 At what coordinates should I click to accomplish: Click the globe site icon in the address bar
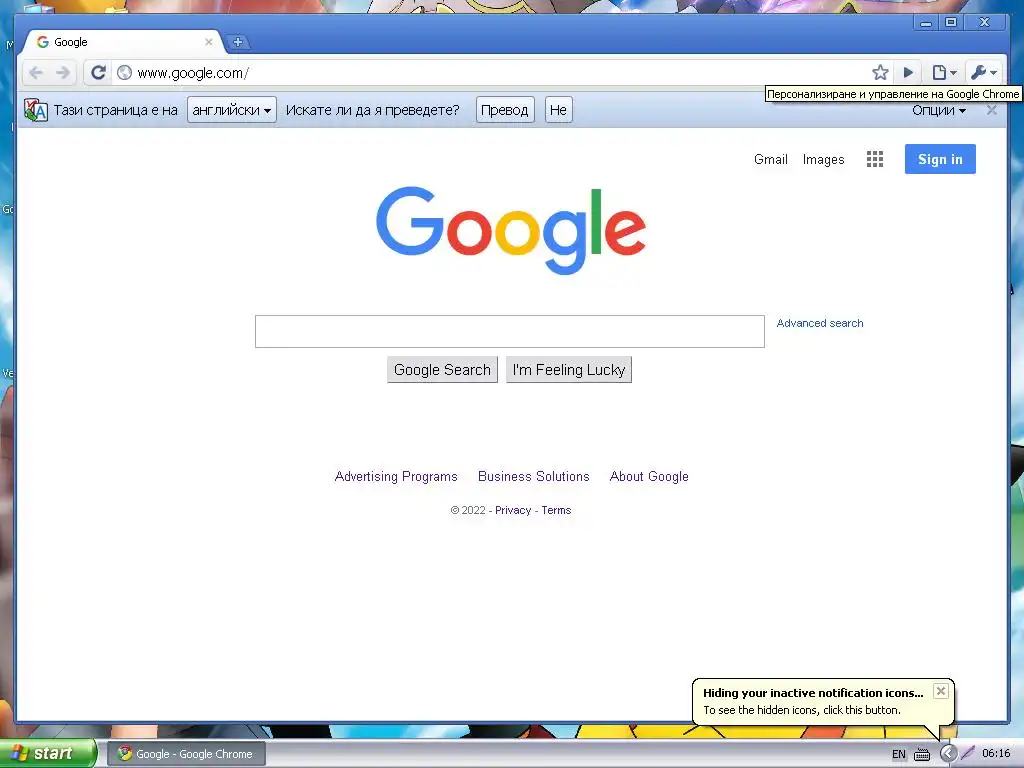coord(124,72)
